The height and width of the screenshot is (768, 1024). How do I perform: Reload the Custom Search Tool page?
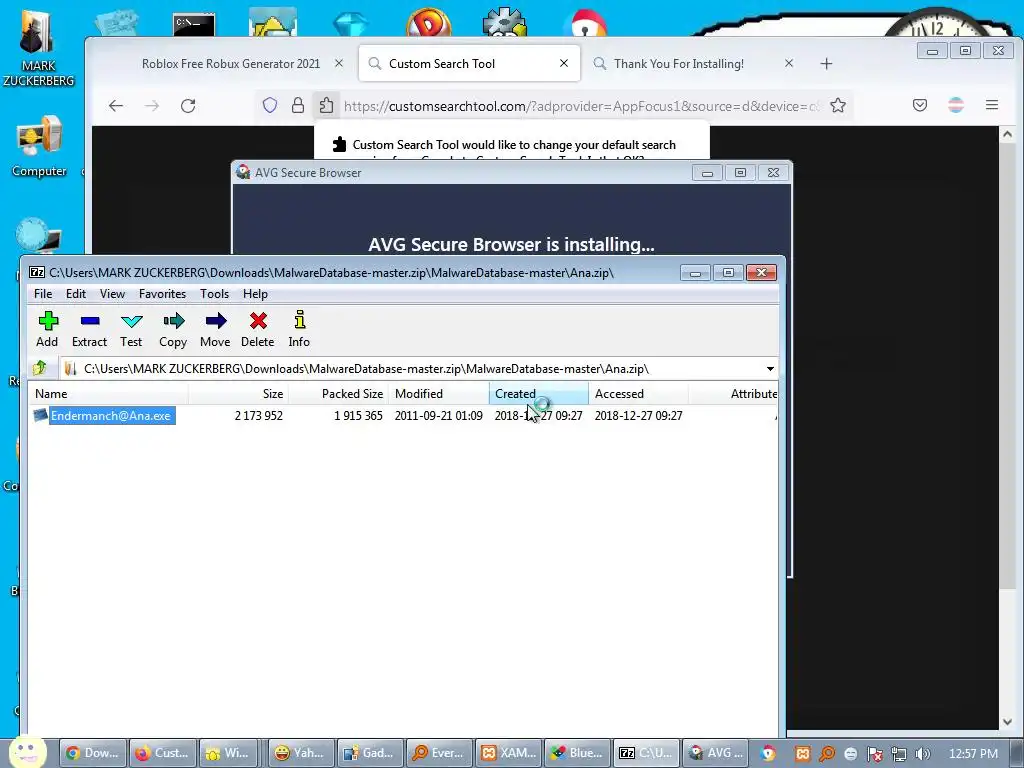coord(188,106)
